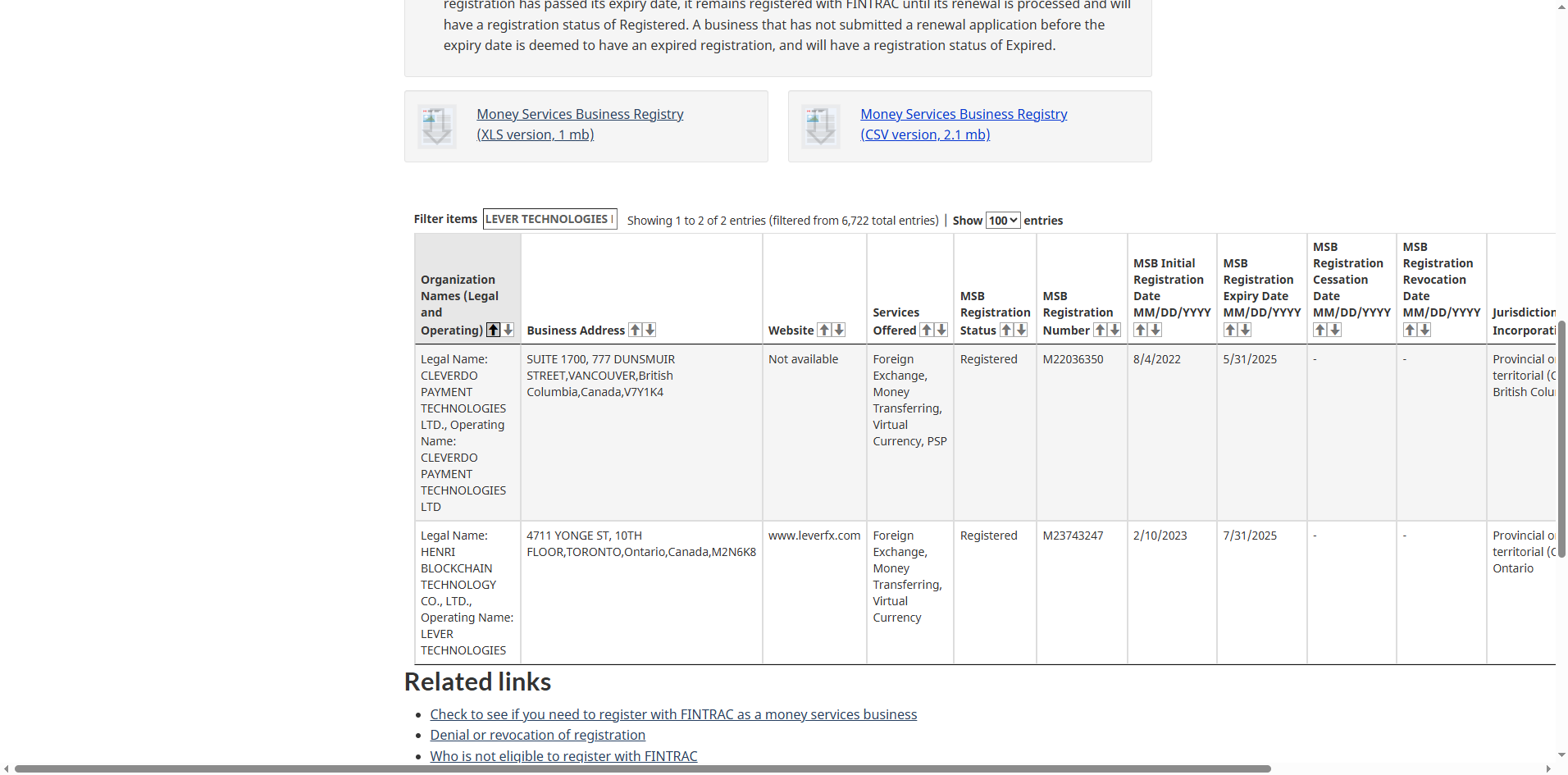Sort Registration Cessation Date ascending
This screenshot has width=1568, height=775.
pyautogui.click(x=1320, y=330)
